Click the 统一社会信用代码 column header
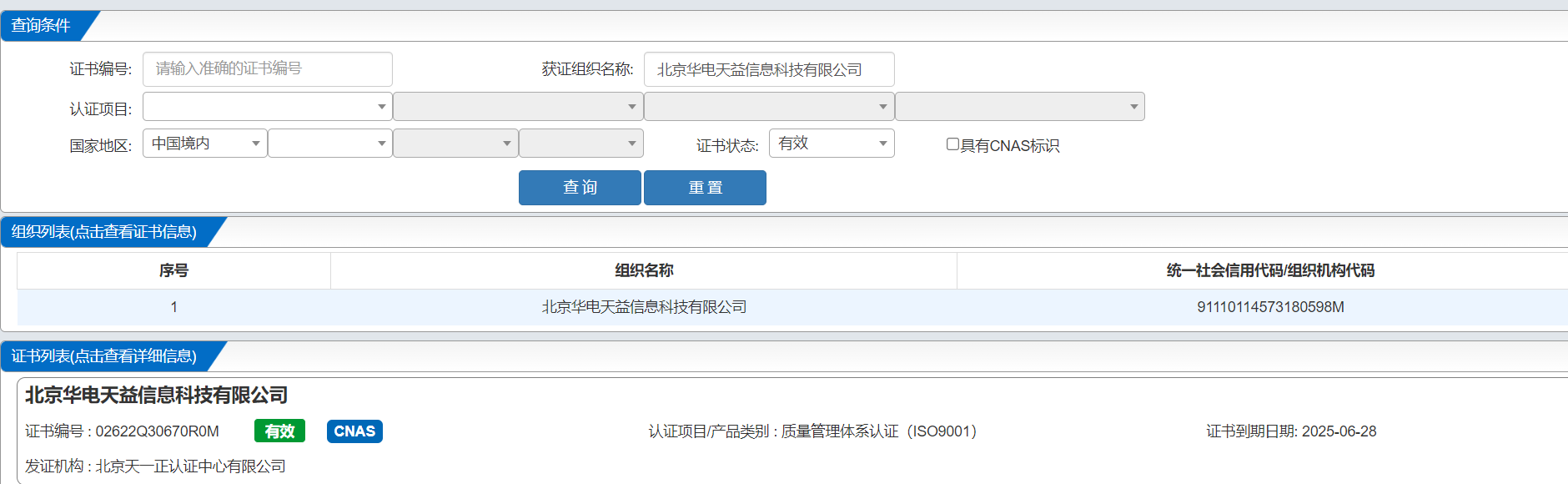1568x484 pixels. [1270, 270]
